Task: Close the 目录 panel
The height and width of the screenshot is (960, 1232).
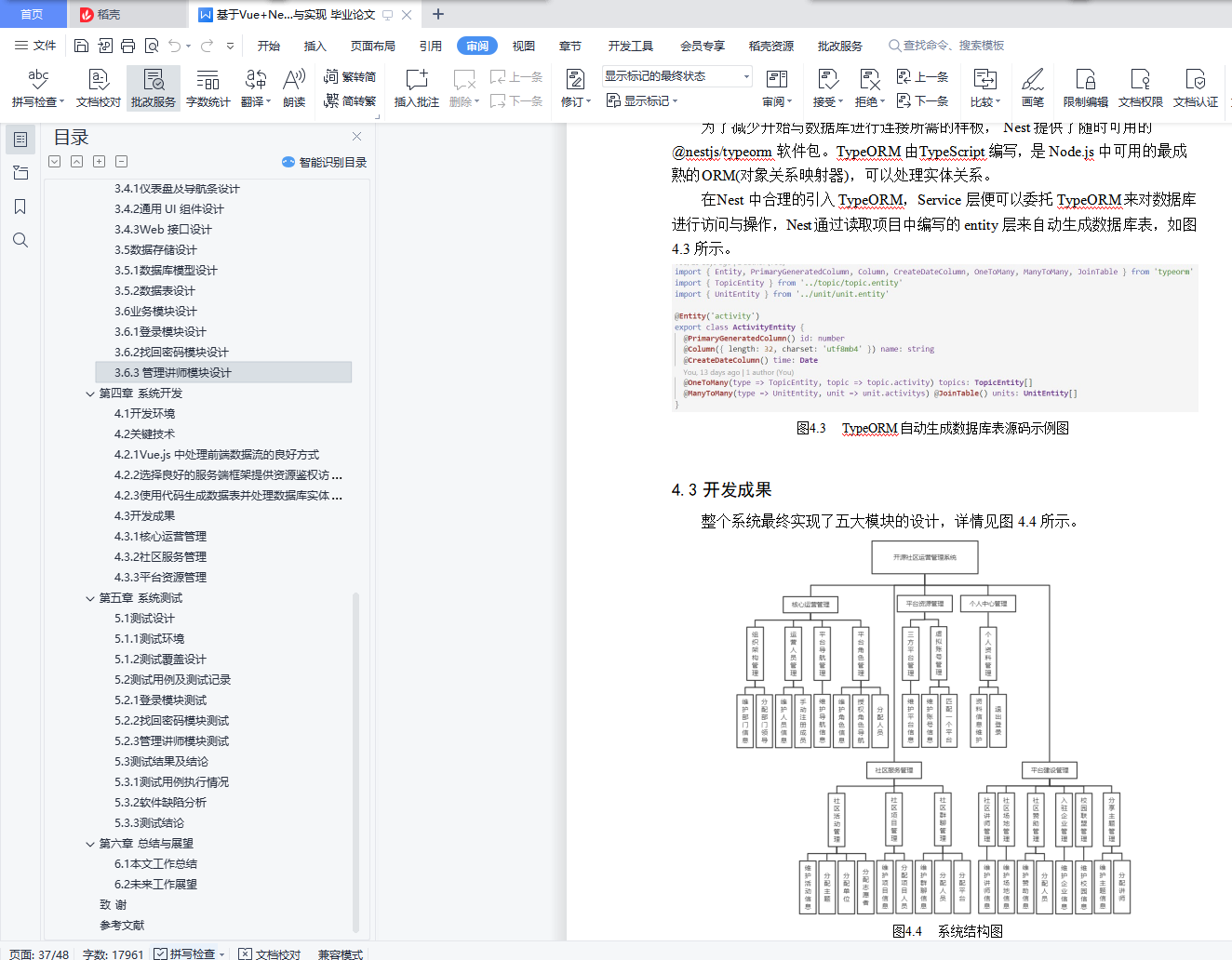Action: click(356, 137)
